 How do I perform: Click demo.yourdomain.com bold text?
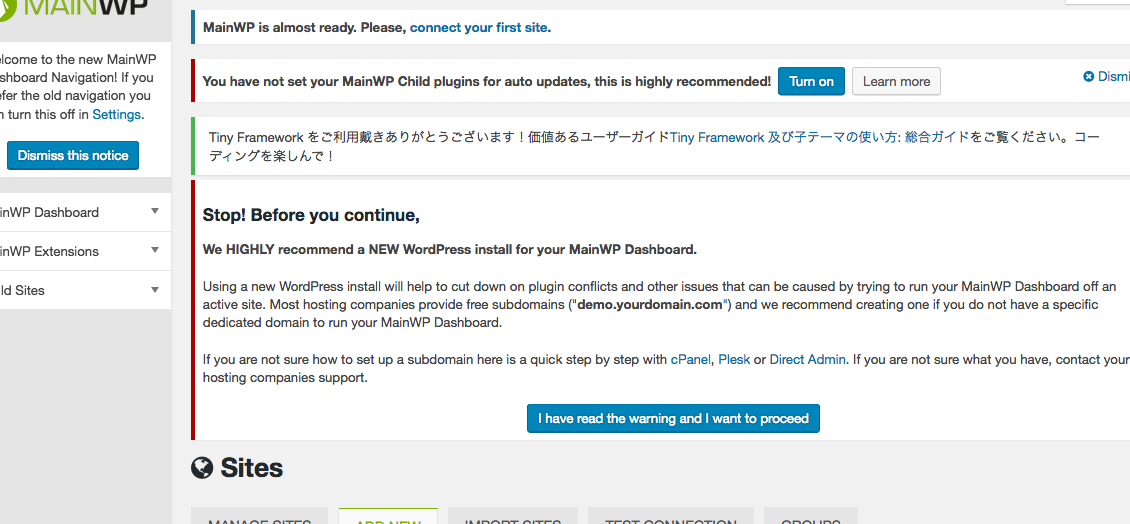(649, 304)
